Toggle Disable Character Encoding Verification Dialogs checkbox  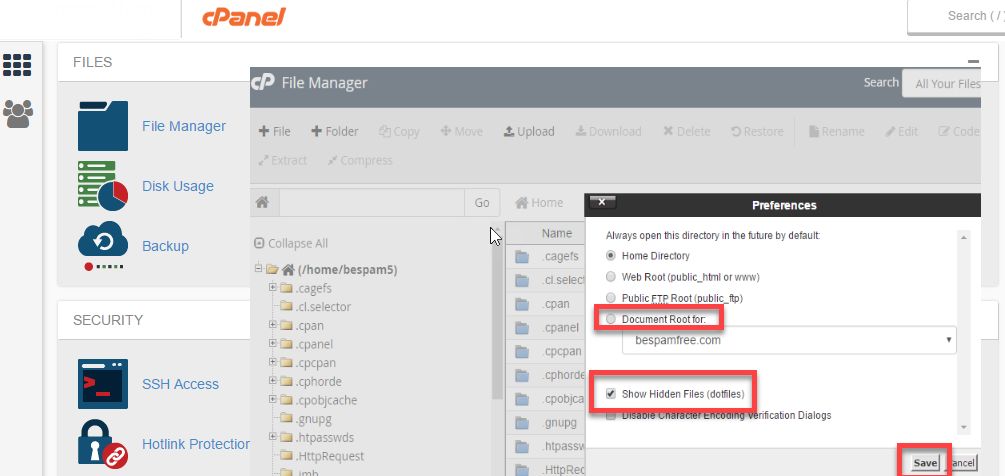coord(611,415)
